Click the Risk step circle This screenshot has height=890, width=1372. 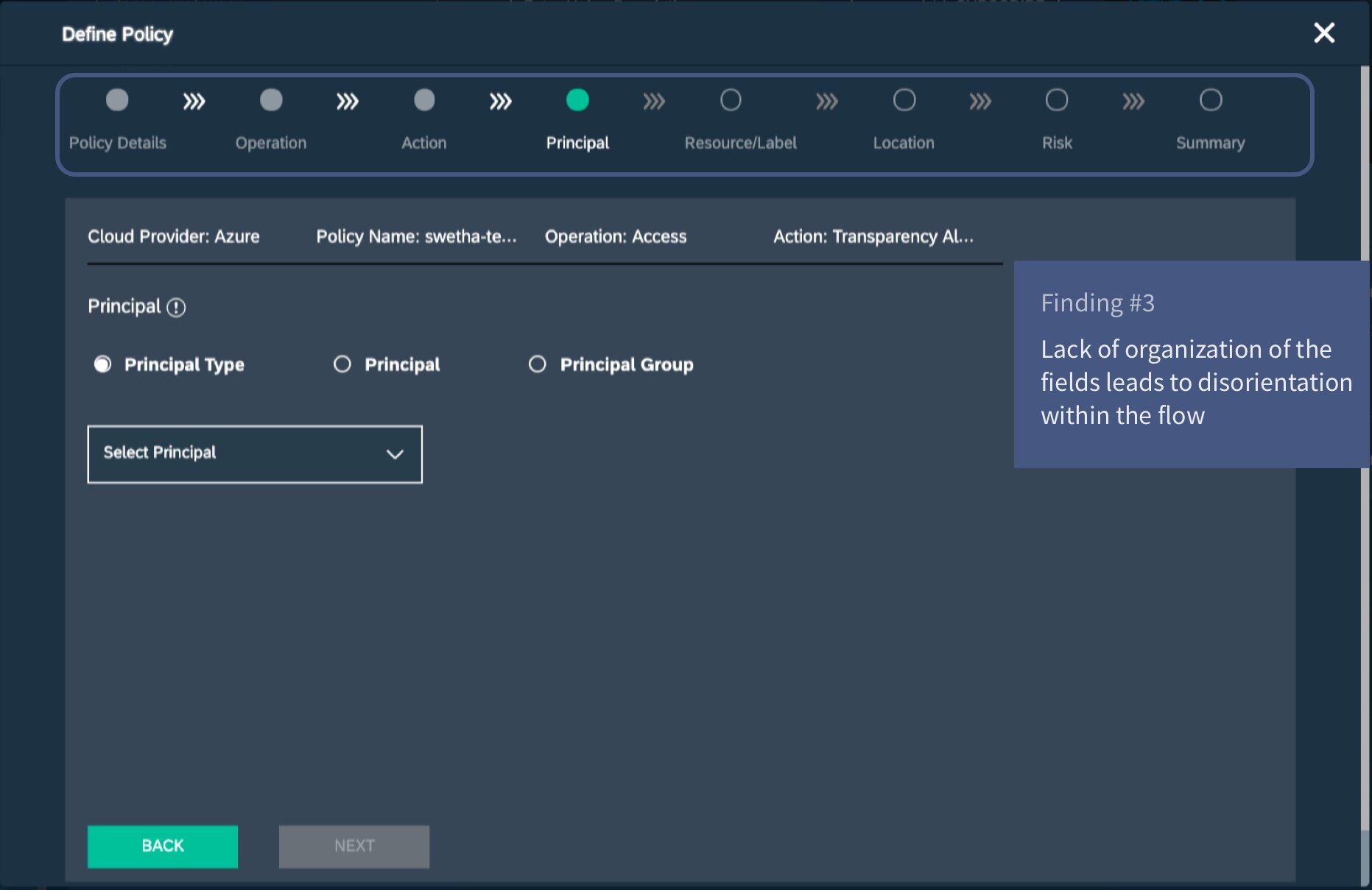click(1057, 100)
